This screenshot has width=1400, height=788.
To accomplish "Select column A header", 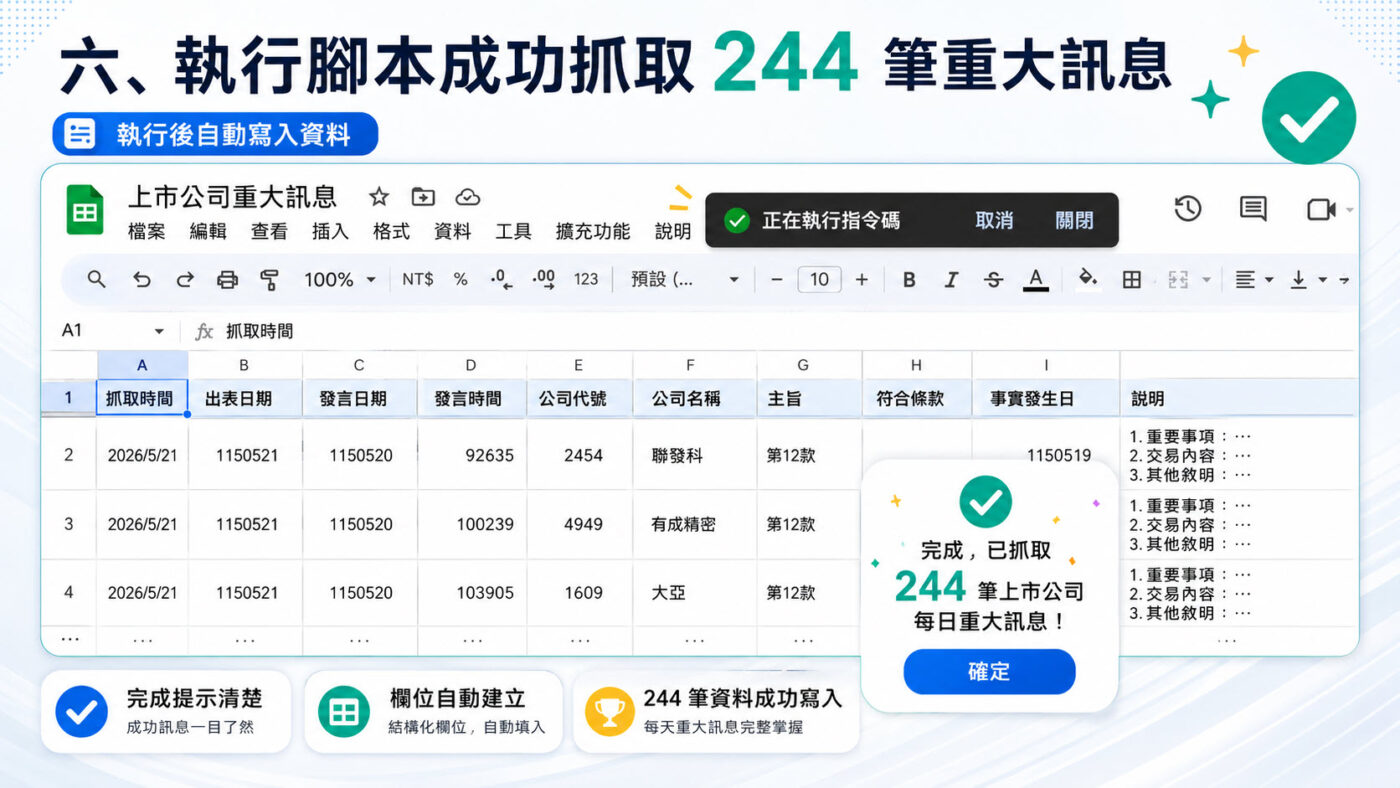I will click(x=142, y=365).
